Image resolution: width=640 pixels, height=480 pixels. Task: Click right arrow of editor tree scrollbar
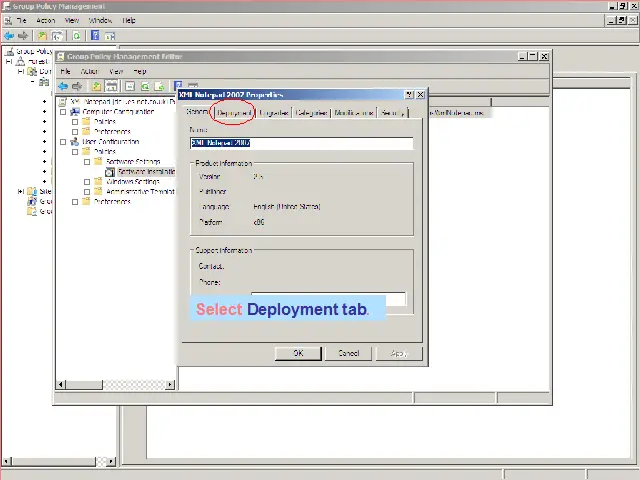coord(170,384)
